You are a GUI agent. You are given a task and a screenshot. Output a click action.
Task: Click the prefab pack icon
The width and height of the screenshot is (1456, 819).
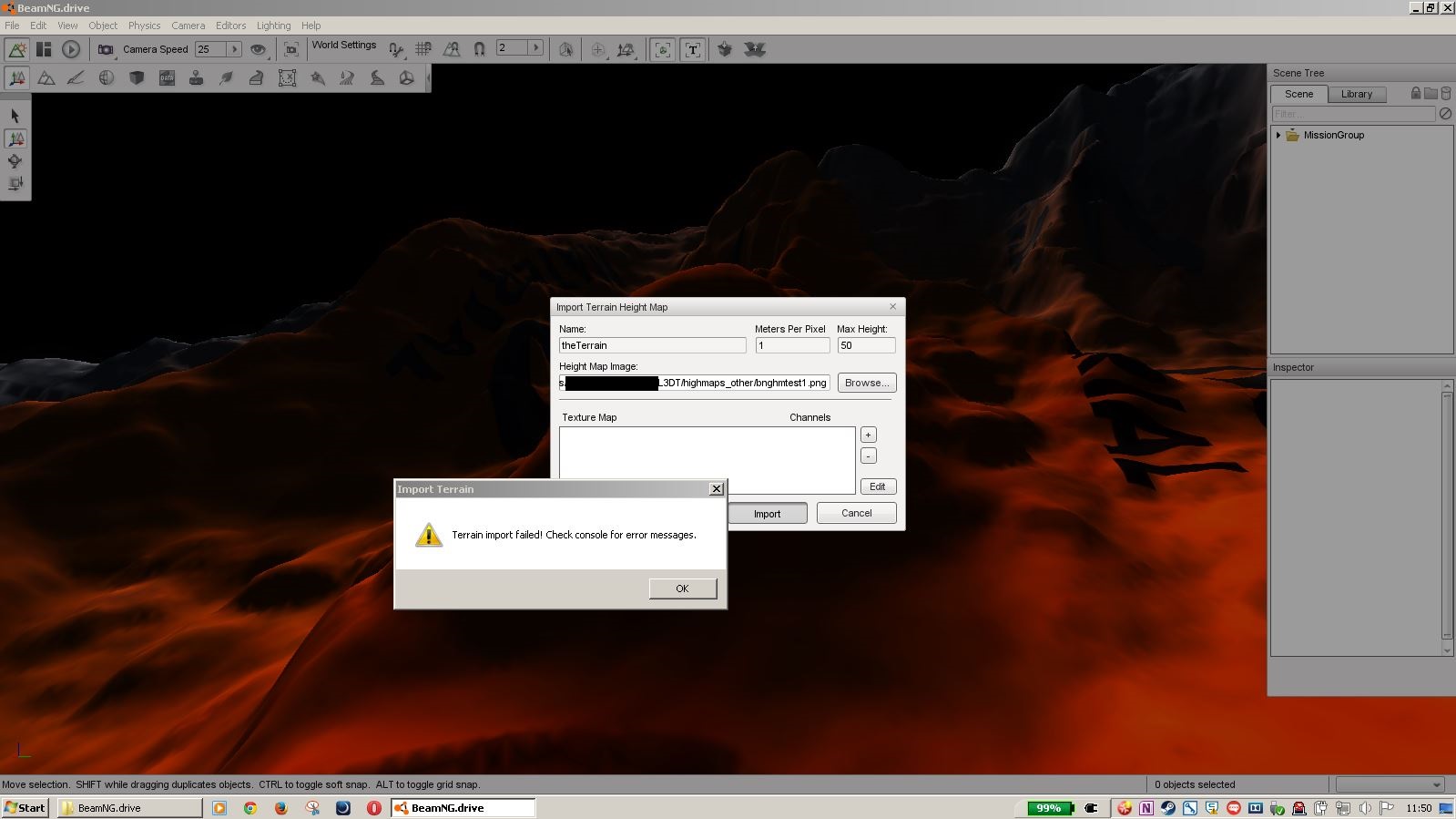point(725,49)
